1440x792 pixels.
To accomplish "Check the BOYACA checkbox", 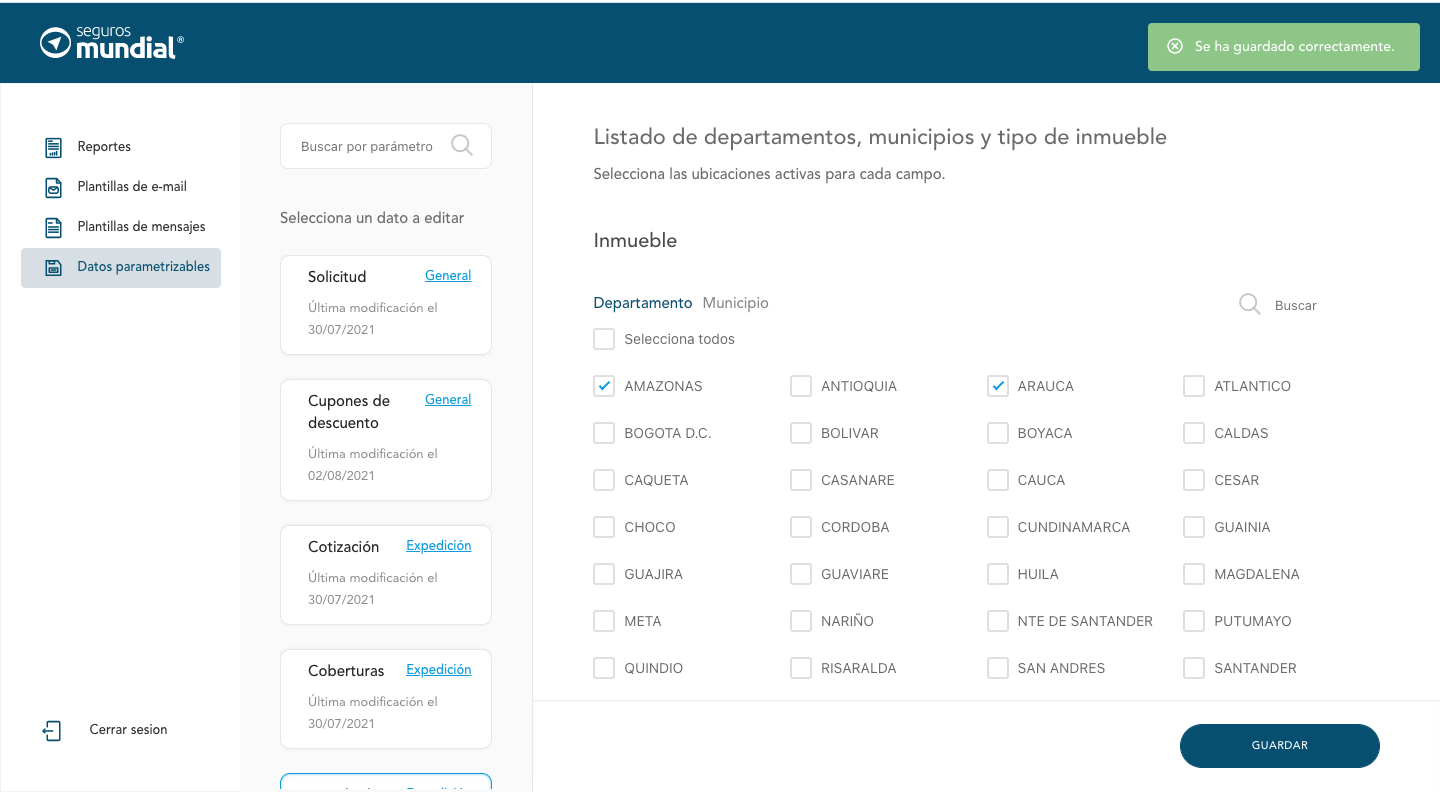I will (998, 433).
